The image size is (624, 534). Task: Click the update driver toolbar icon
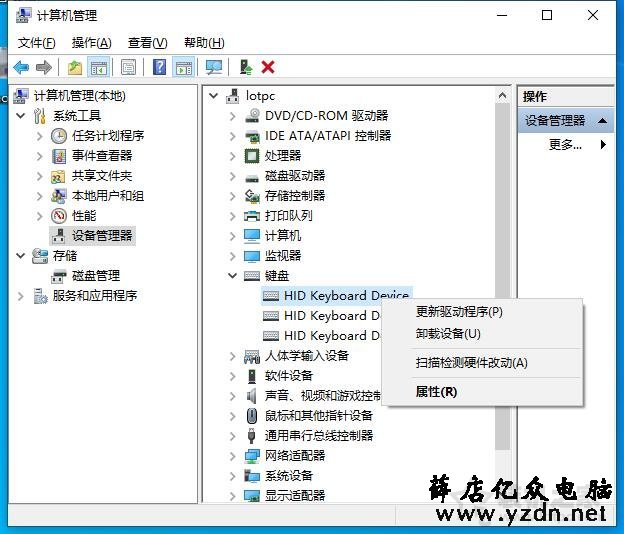(246, 67)
